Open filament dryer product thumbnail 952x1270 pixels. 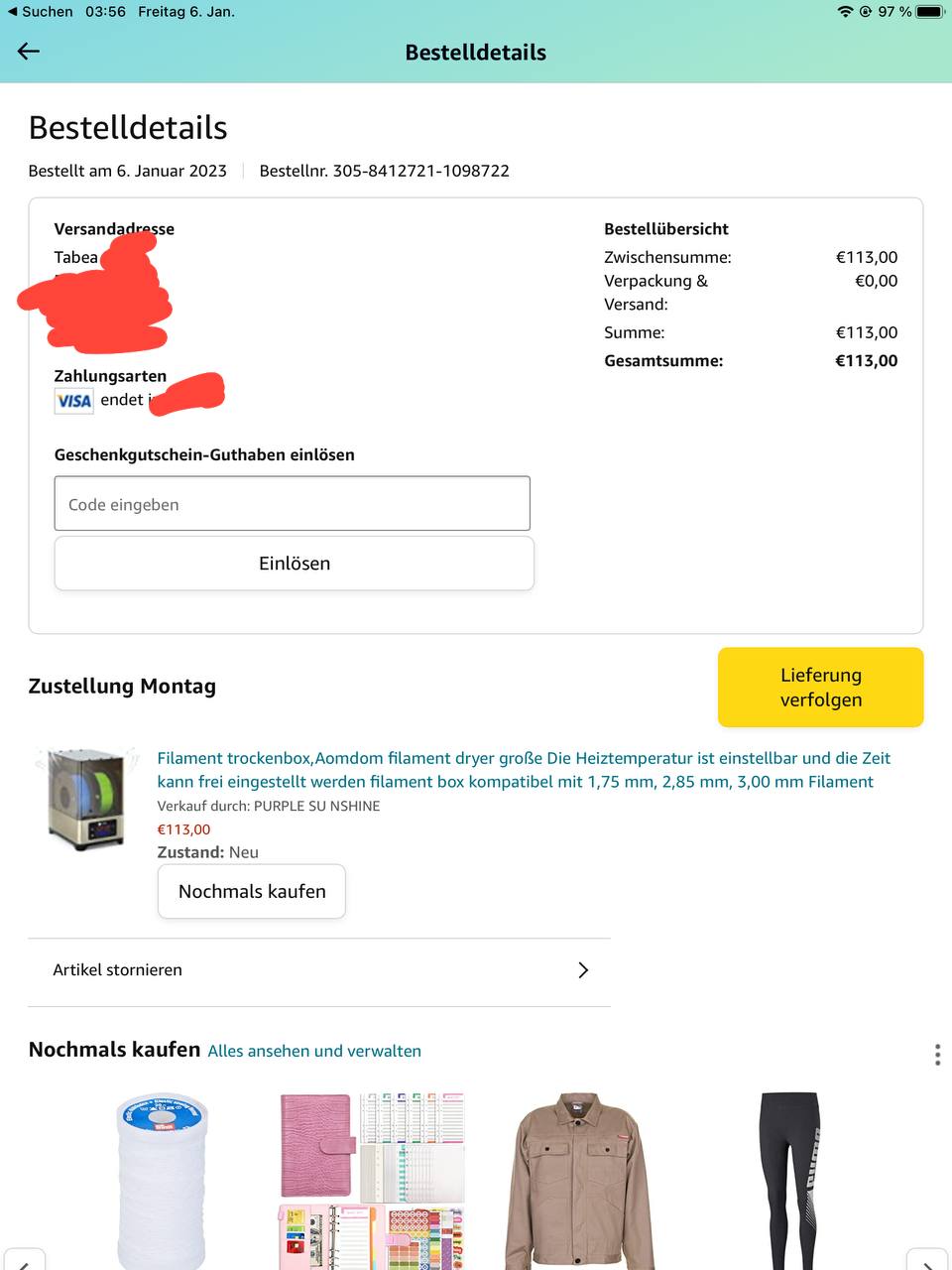pyautogui.click(x=87, y=800)
